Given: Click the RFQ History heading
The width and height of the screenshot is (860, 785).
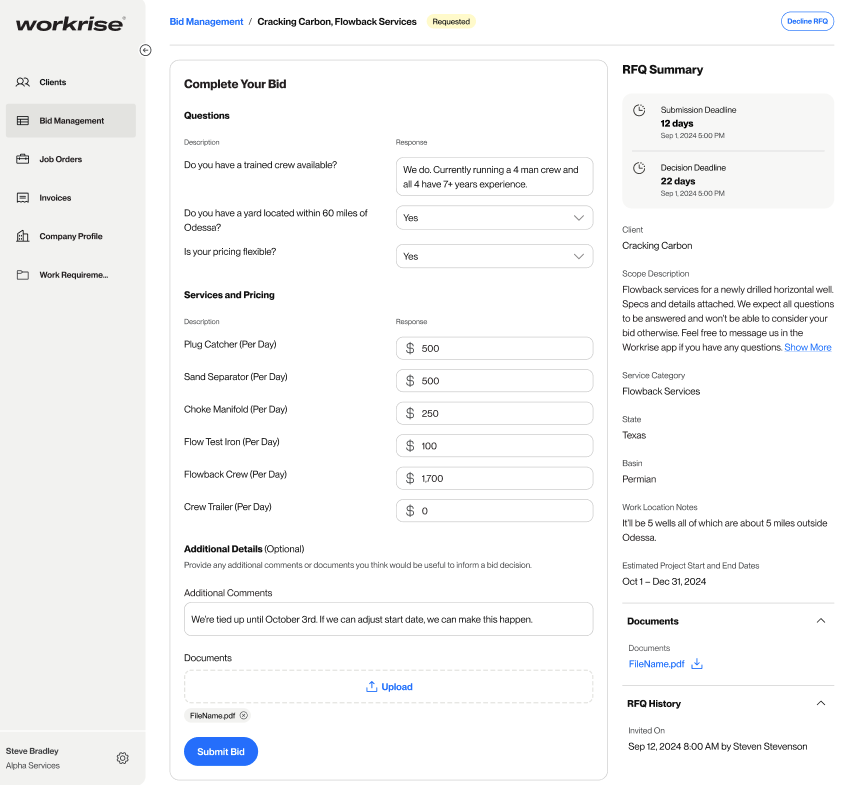Looking at the screenshot, I should tap(654, 703).
